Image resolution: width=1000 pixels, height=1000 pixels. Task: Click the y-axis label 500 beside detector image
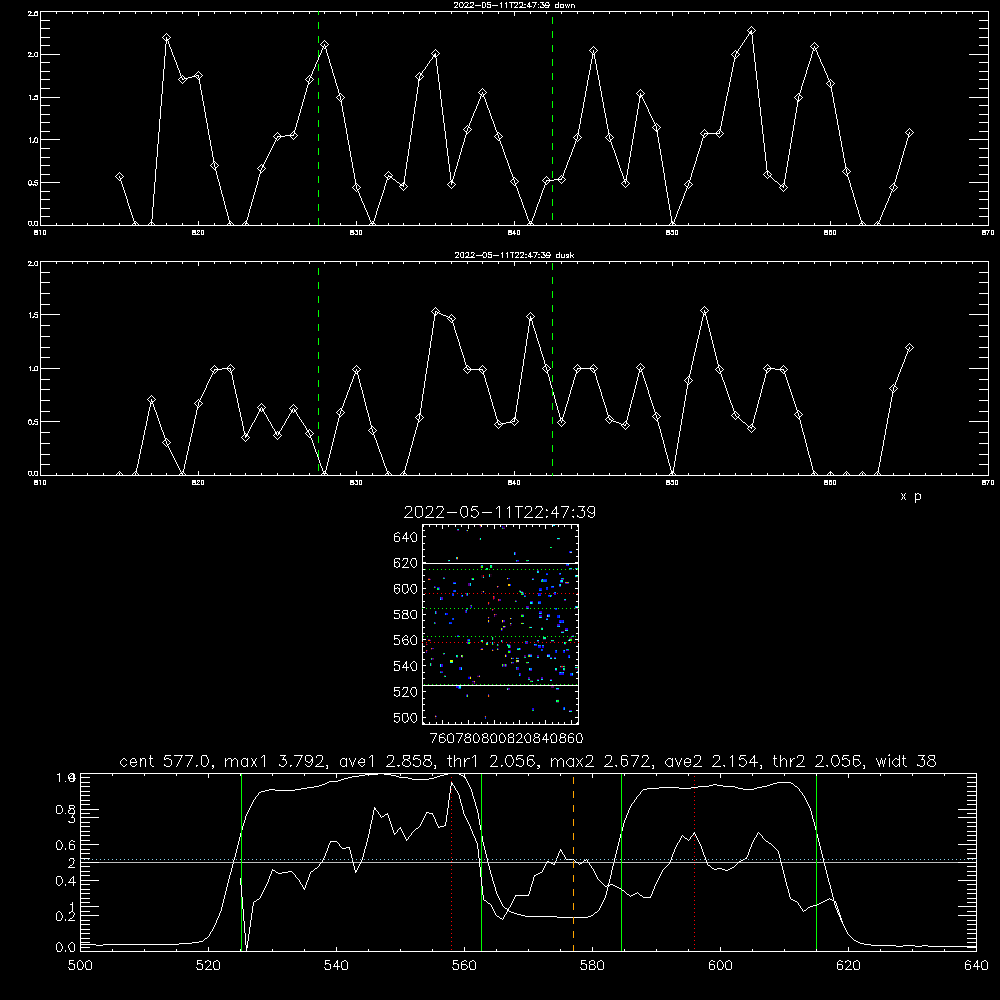click(405, 717)
